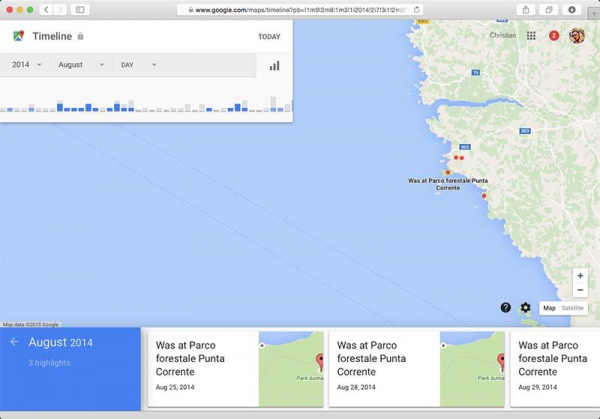Click Safari forward navigation arrow
This screenshot has width=600, height=419.
[x=60, y=10]
